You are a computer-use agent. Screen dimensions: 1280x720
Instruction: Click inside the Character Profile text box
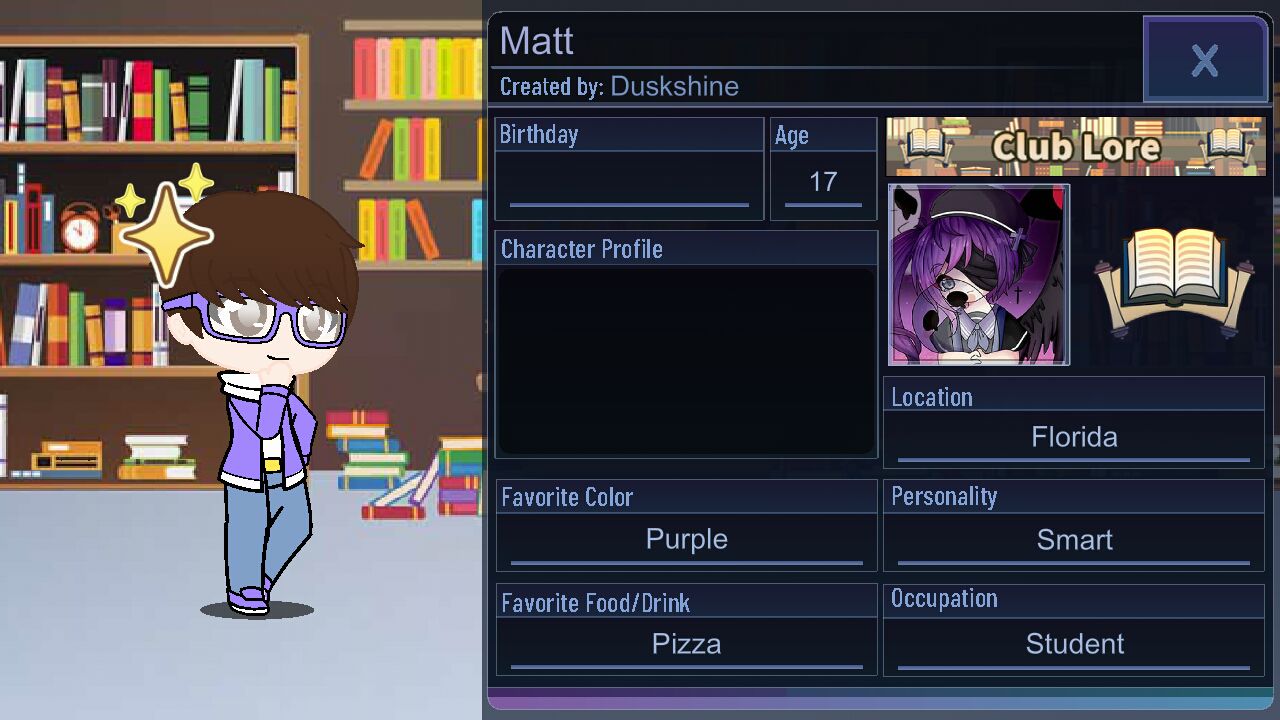tap(686, 361)
